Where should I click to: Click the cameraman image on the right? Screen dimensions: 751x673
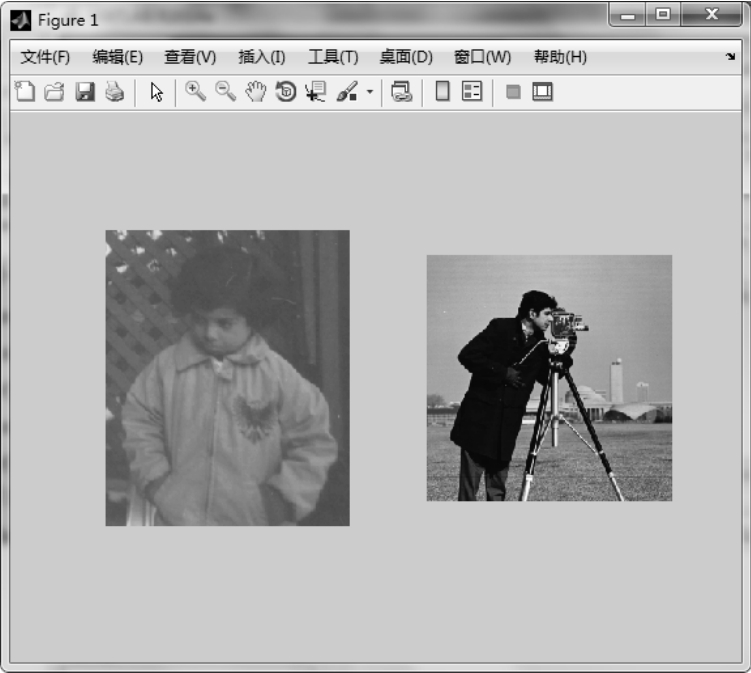[549, 378]
